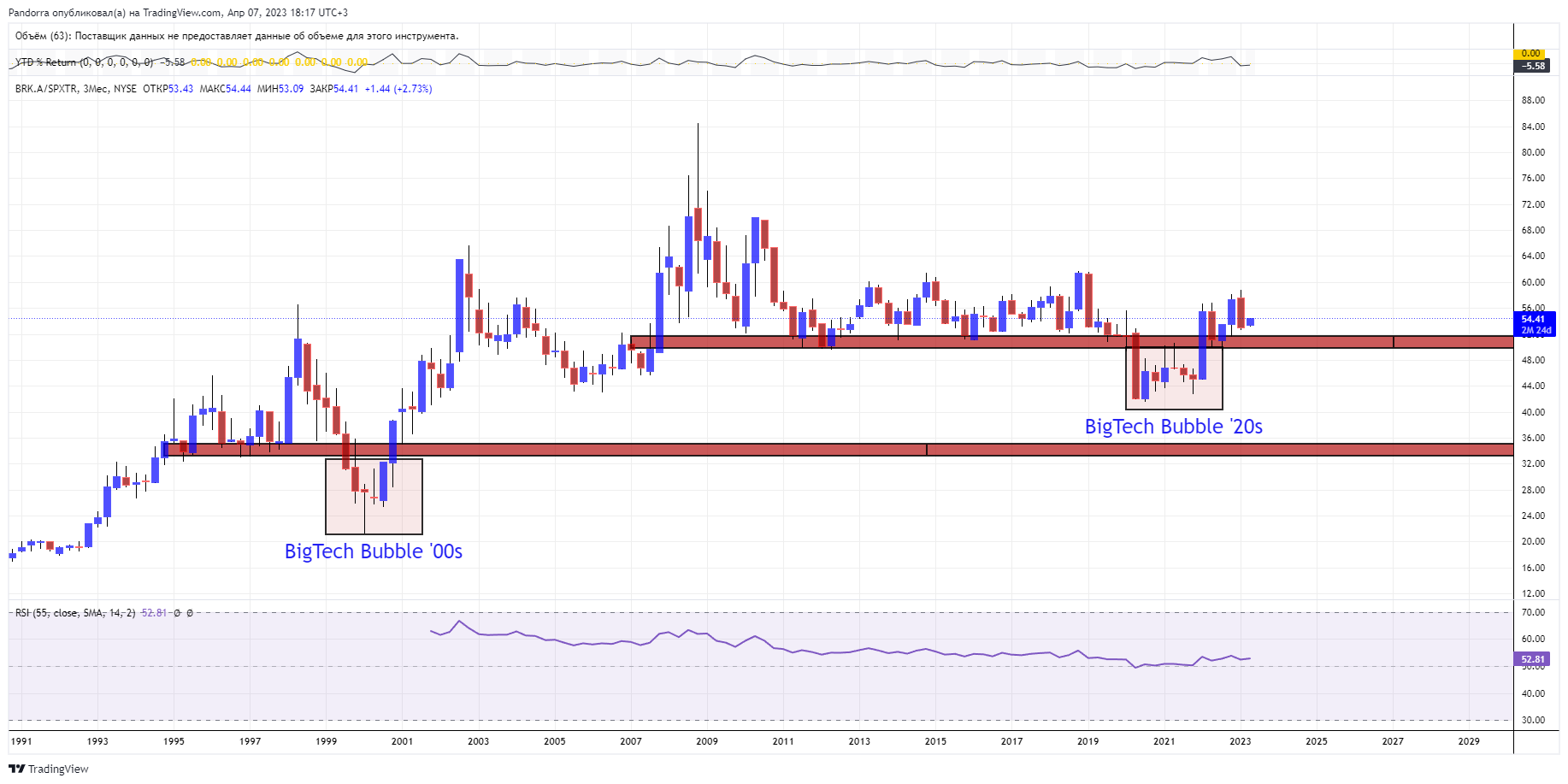Select the lower red support zone near 34
The height and width of the screenshot is (784, 1568).
(x=838, y=449)
